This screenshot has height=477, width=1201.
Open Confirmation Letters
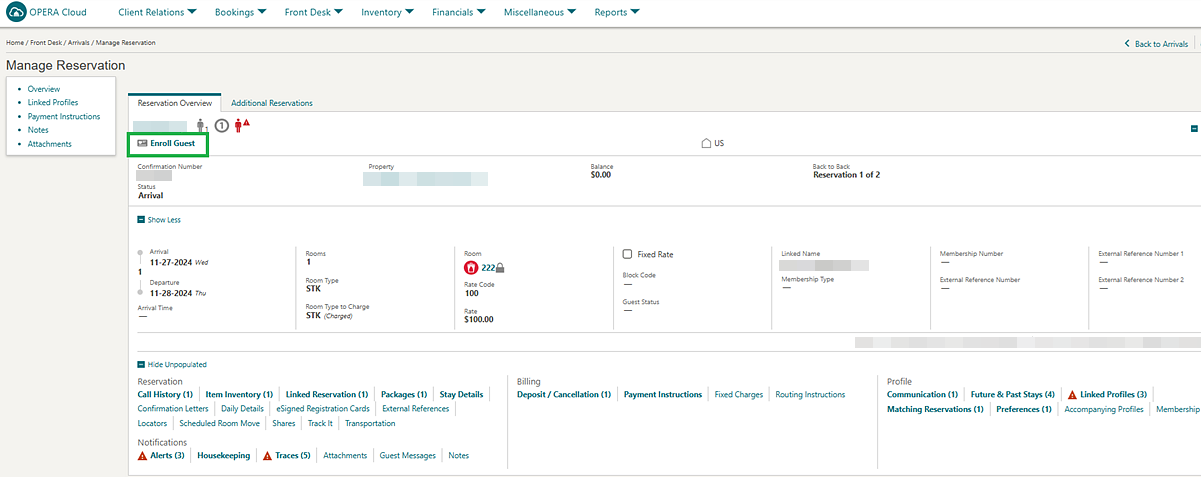(173, 409)
